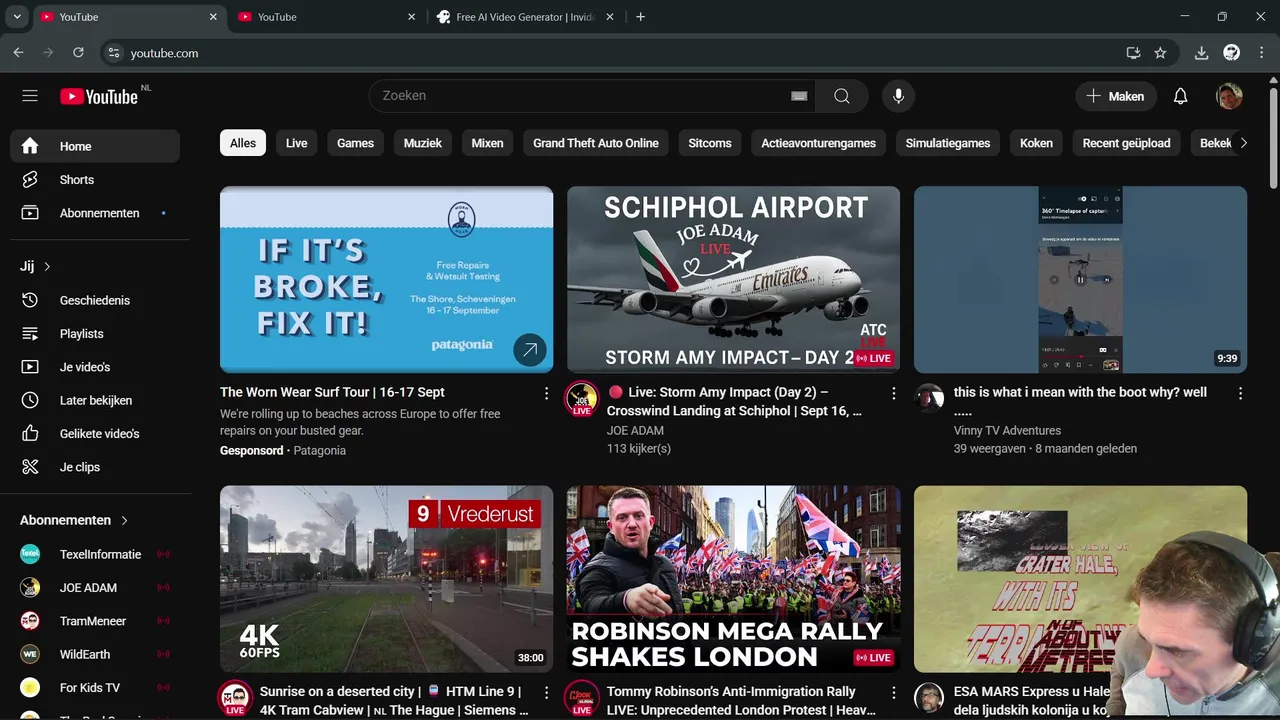1280x720 pixels.
Task: Open Je video's in the sidebar
Action: [95, 367]
